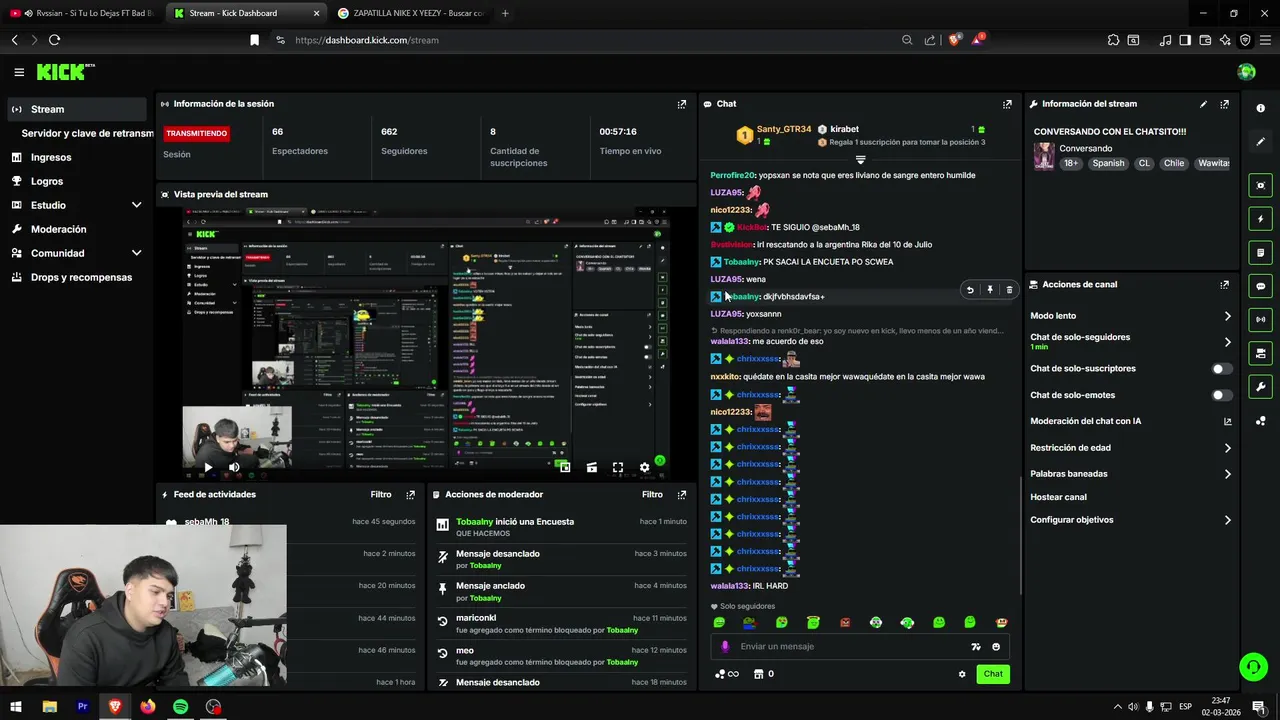The height and width of the screenshot is (720, 1280).
Task: Open the hamburger menu beside Kick logo
Action: (x=19, y=72)
